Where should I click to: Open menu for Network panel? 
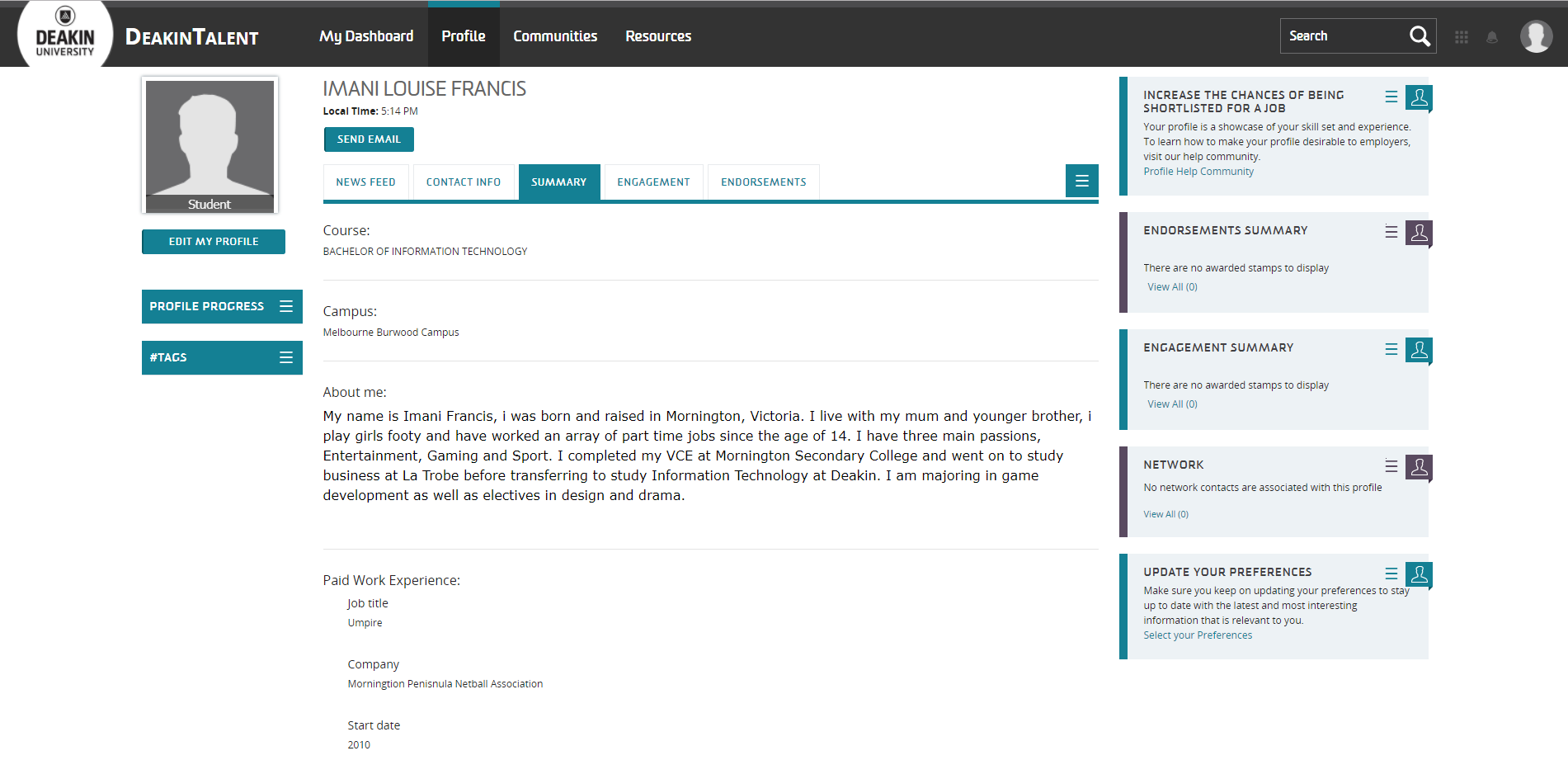(x=1391, y=466)
